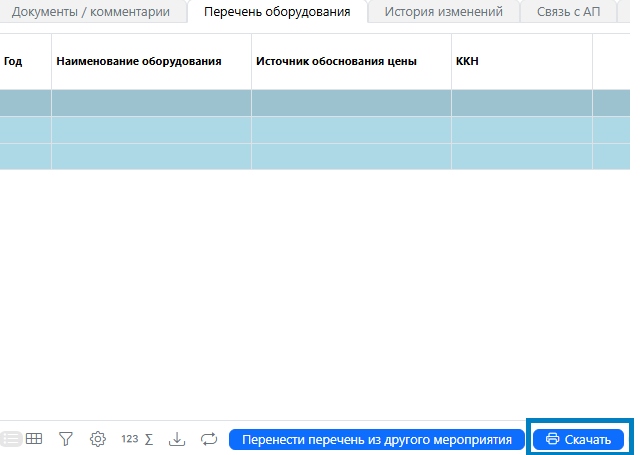Image resolution: width=644 pixels, height=455 pixels.
Task: Switch to table grid view icon
Action: coord(34,438)
